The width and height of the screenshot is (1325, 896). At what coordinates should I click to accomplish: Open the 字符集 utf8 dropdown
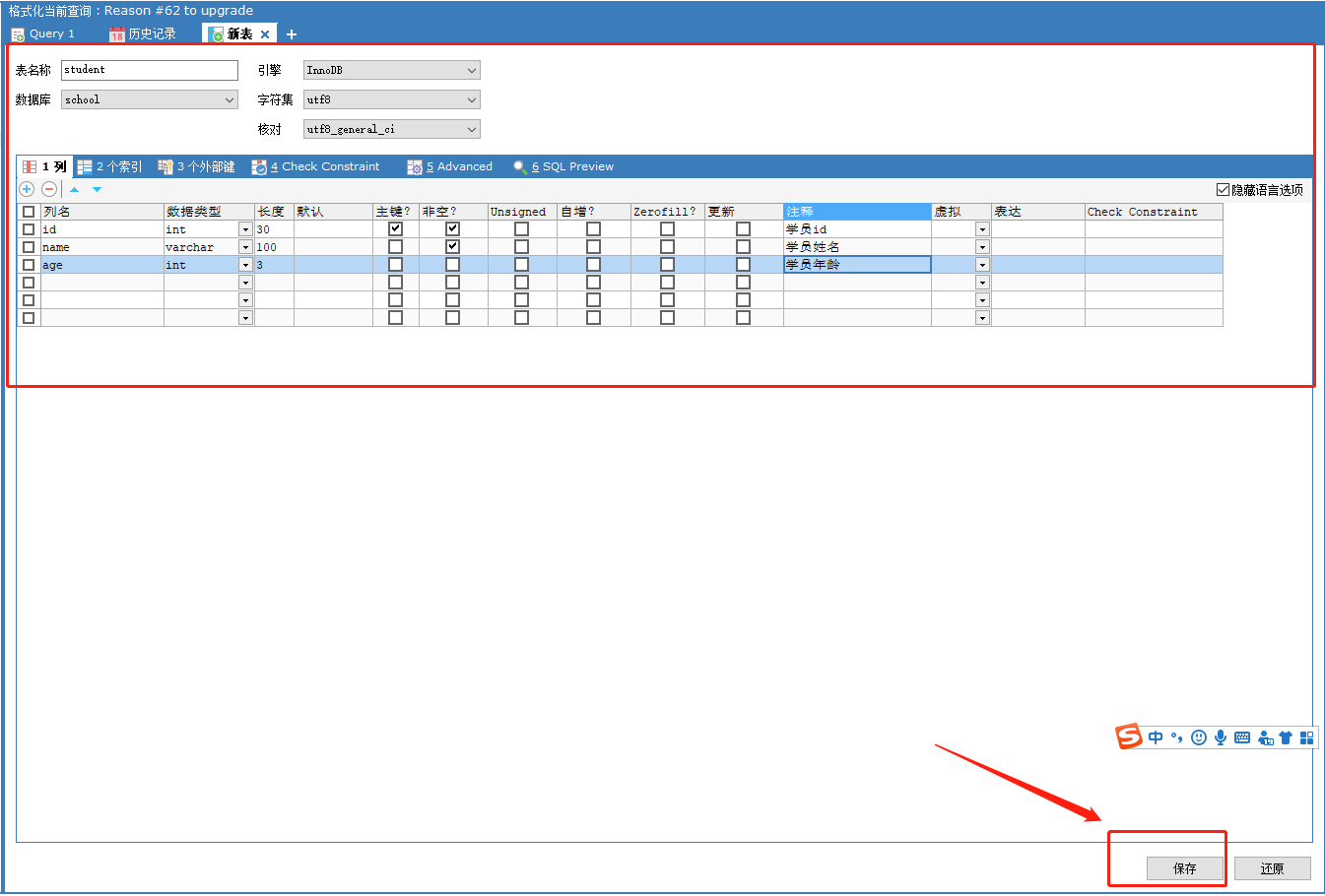point(392,99)
